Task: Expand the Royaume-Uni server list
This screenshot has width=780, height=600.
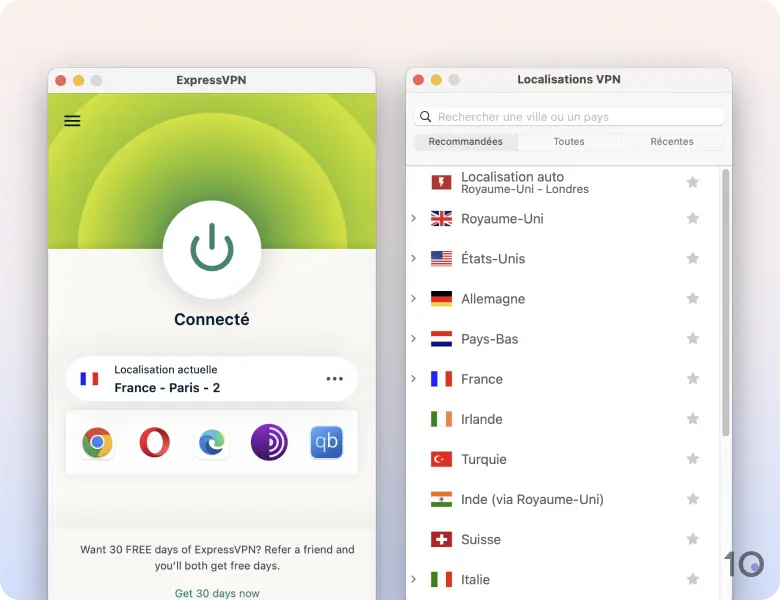Action: point(413,218)
